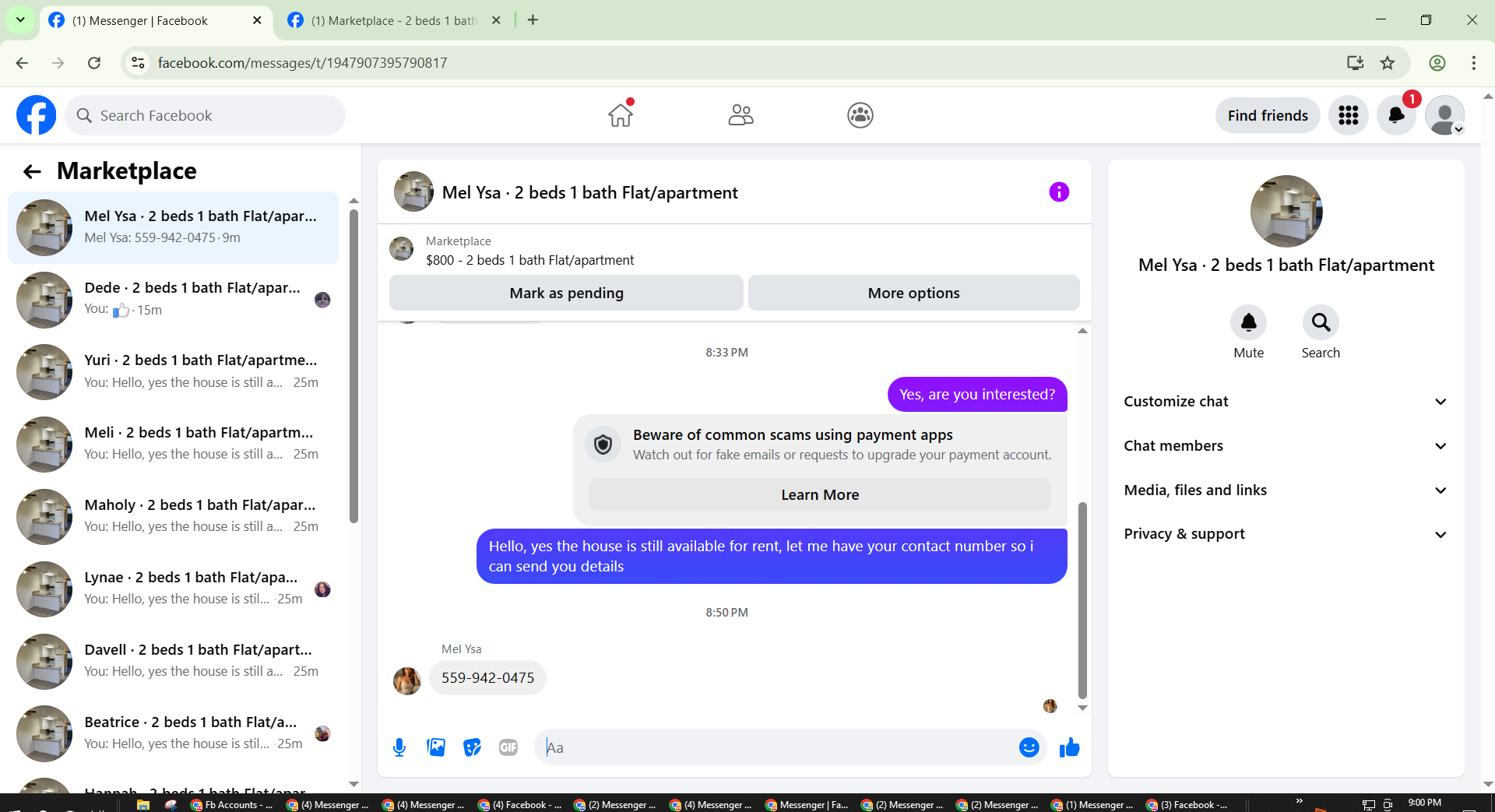Screen dimensions: 1495x812
Task: Mute this conversation with the bell icon
Action: point(1248,322)
